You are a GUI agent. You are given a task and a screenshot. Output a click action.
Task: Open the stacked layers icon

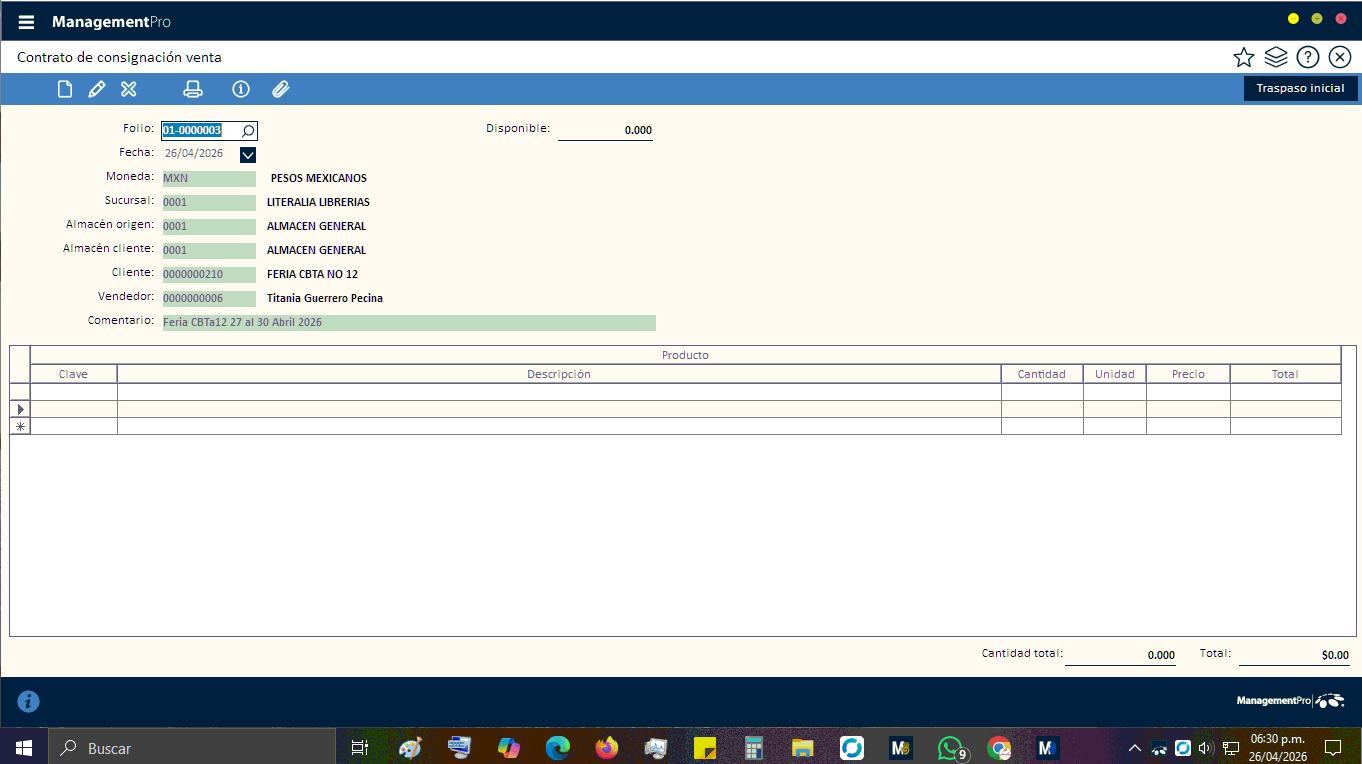pyautogui.click(x=1275, y=57)
